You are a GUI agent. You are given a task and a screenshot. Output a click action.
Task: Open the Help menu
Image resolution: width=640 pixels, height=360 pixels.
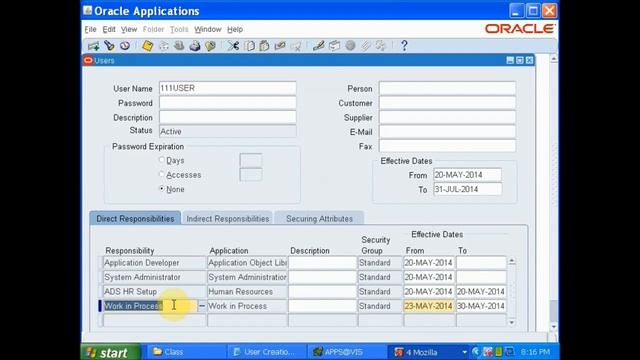tap(235, 29)
